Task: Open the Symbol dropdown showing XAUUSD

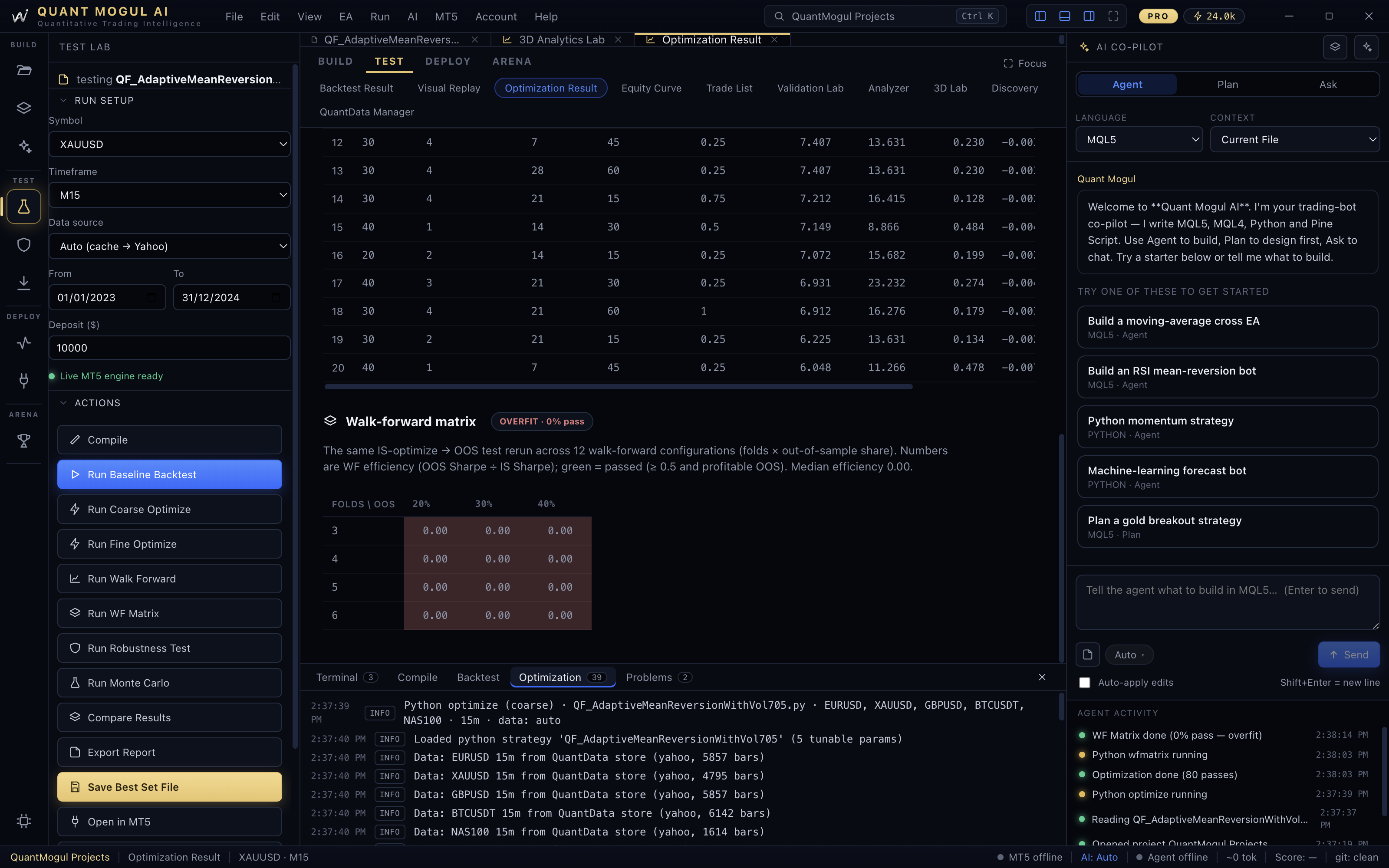Action: coord(169,144)
